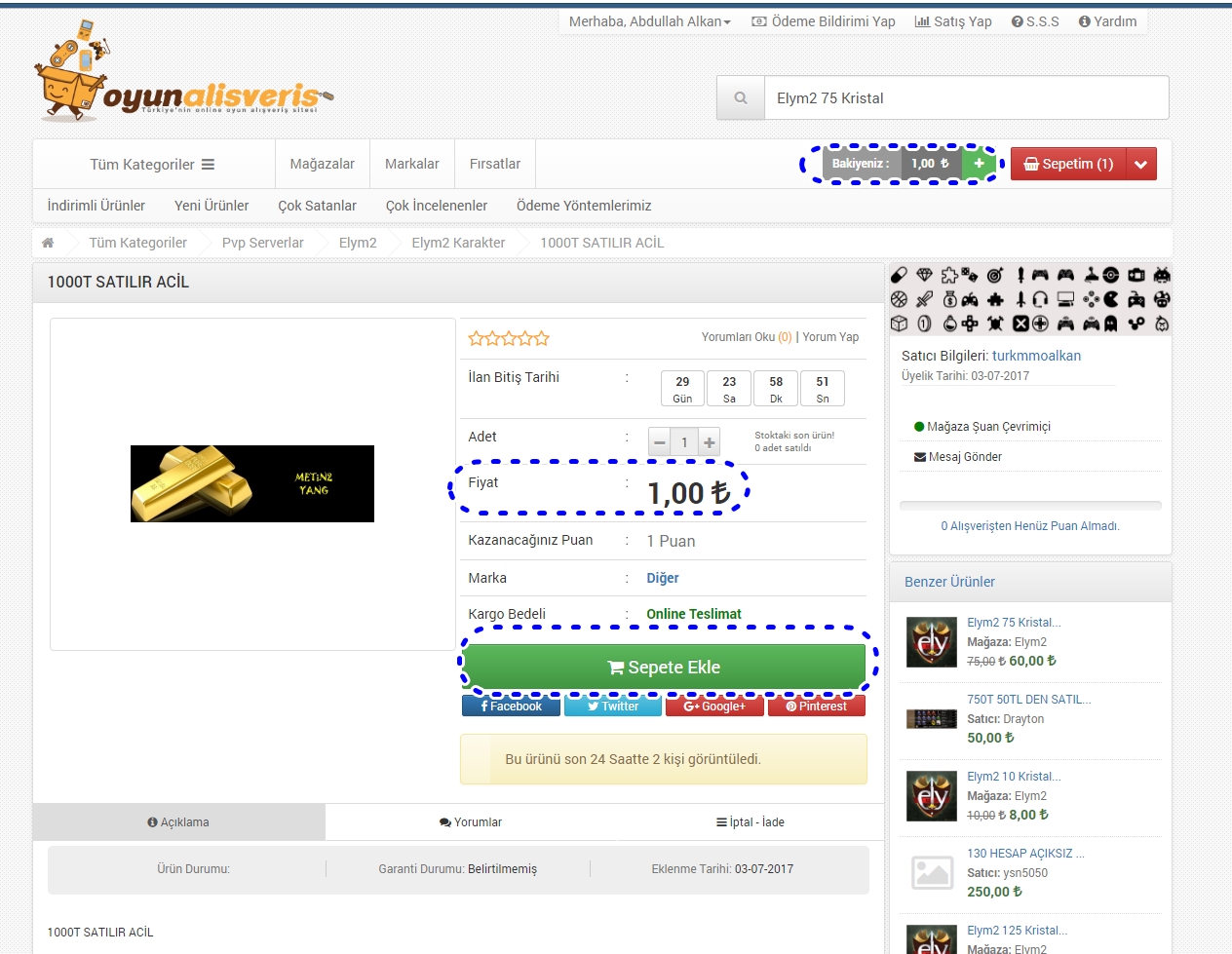Open the Sepetim (1) cart button
The width and height of the screenshot is (1232, 954).
click(1068, 164)
